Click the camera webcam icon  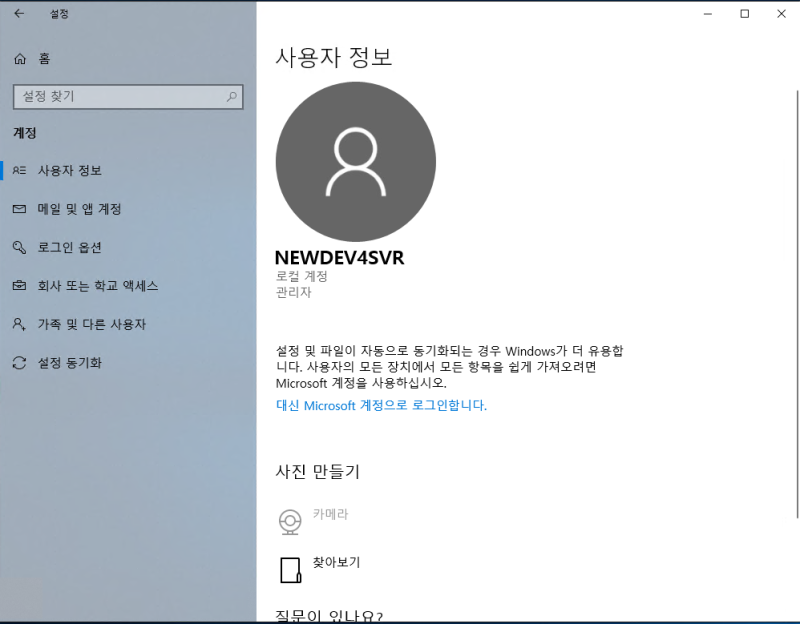290,521
